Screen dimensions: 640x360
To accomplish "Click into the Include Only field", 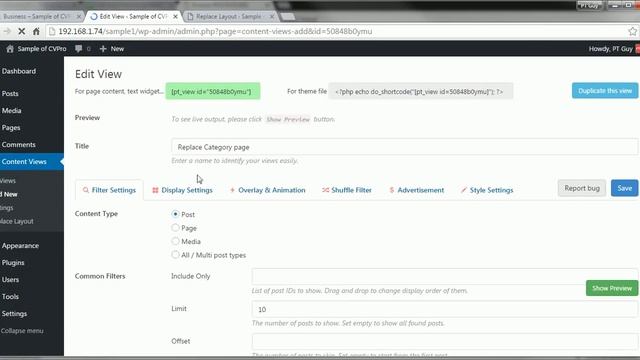I will pyautogui.click(x=444, y=276).
